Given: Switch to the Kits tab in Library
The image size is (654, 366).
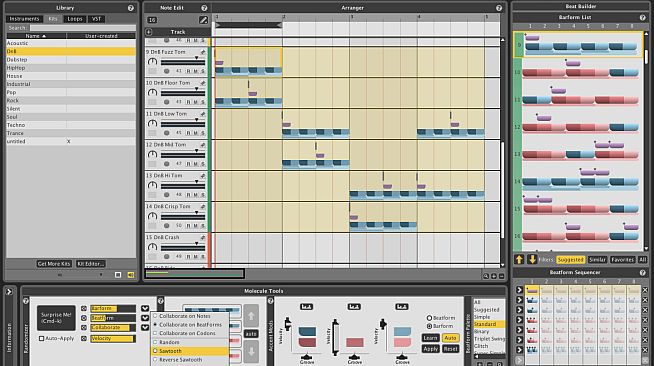Looking at the screenshot, I should point(53,19).
